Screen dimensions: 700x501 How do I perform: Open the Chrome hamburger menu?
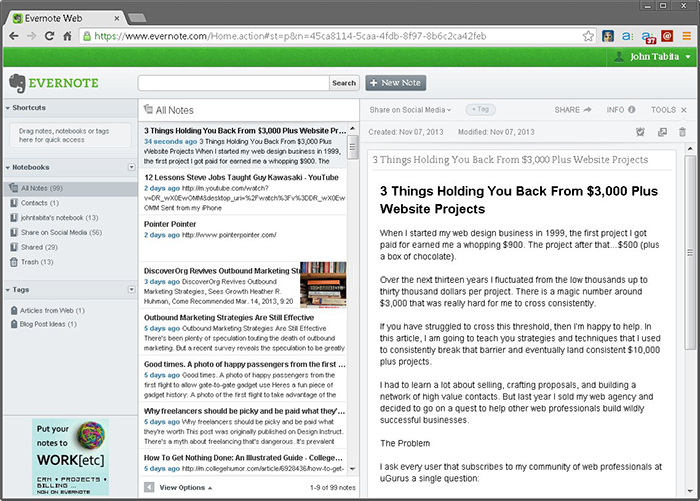click(x=686, y=35)
